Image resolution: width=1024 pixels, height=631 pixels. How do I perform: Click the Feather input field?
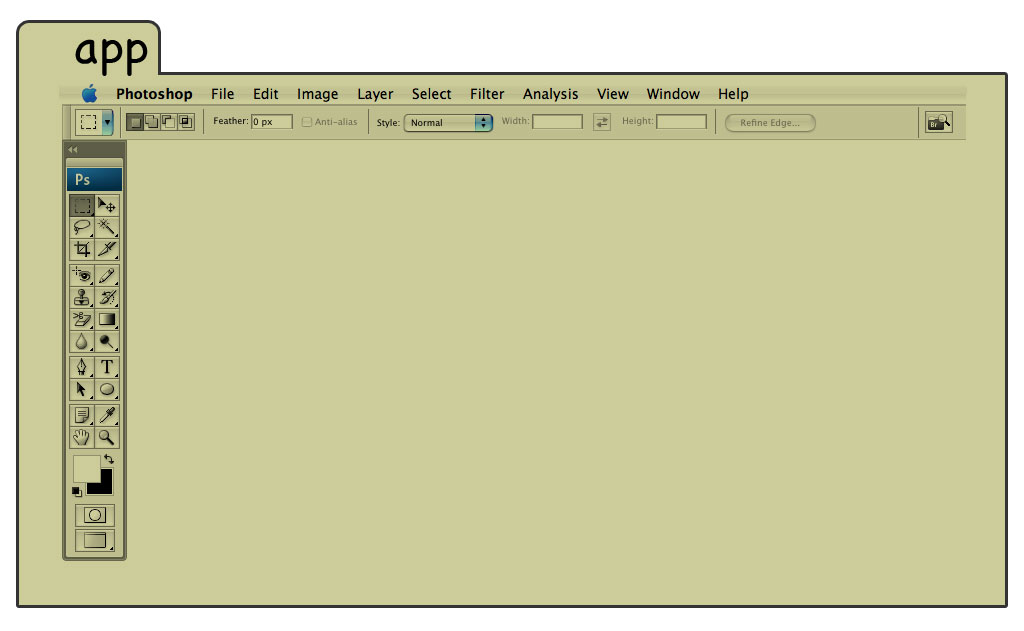coord(272,121)
